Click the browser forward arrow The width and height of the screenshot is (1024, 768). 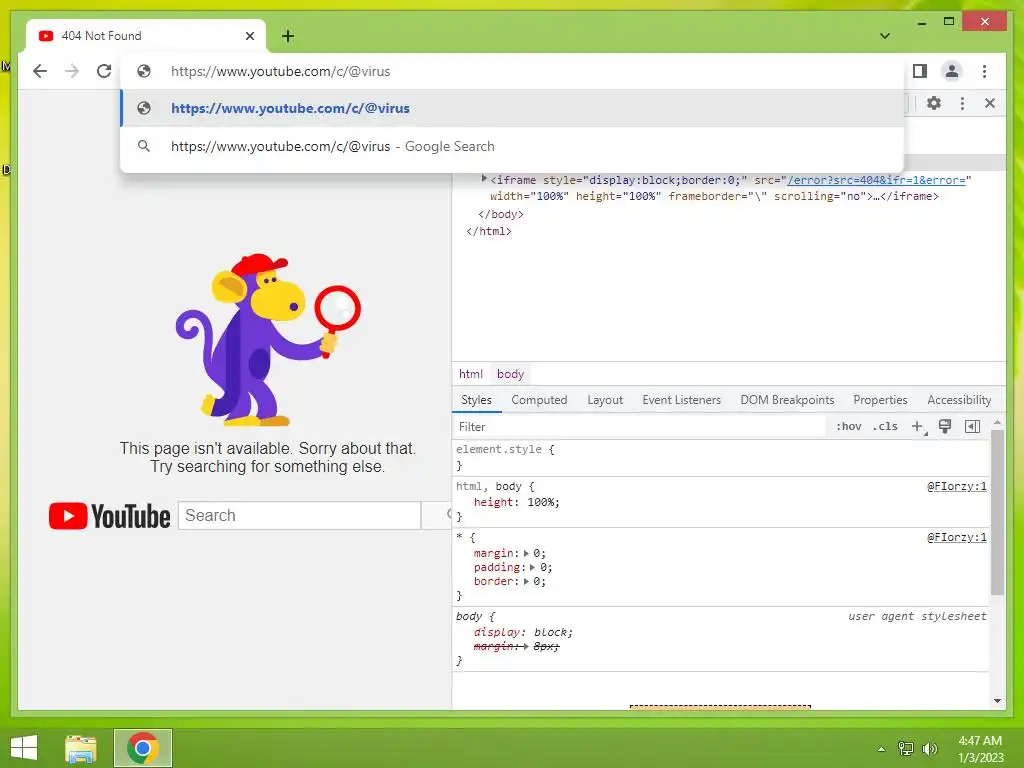(x=72, y=71)
